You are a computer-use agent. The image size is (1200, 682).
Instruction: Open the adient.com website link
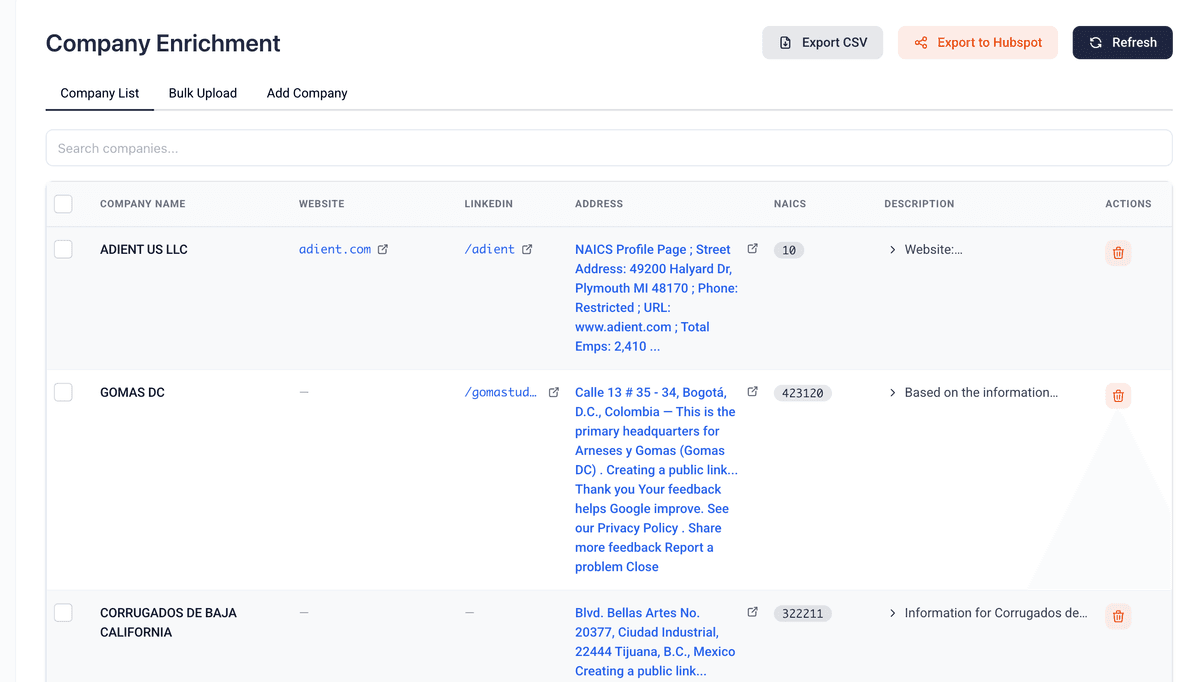335,249
